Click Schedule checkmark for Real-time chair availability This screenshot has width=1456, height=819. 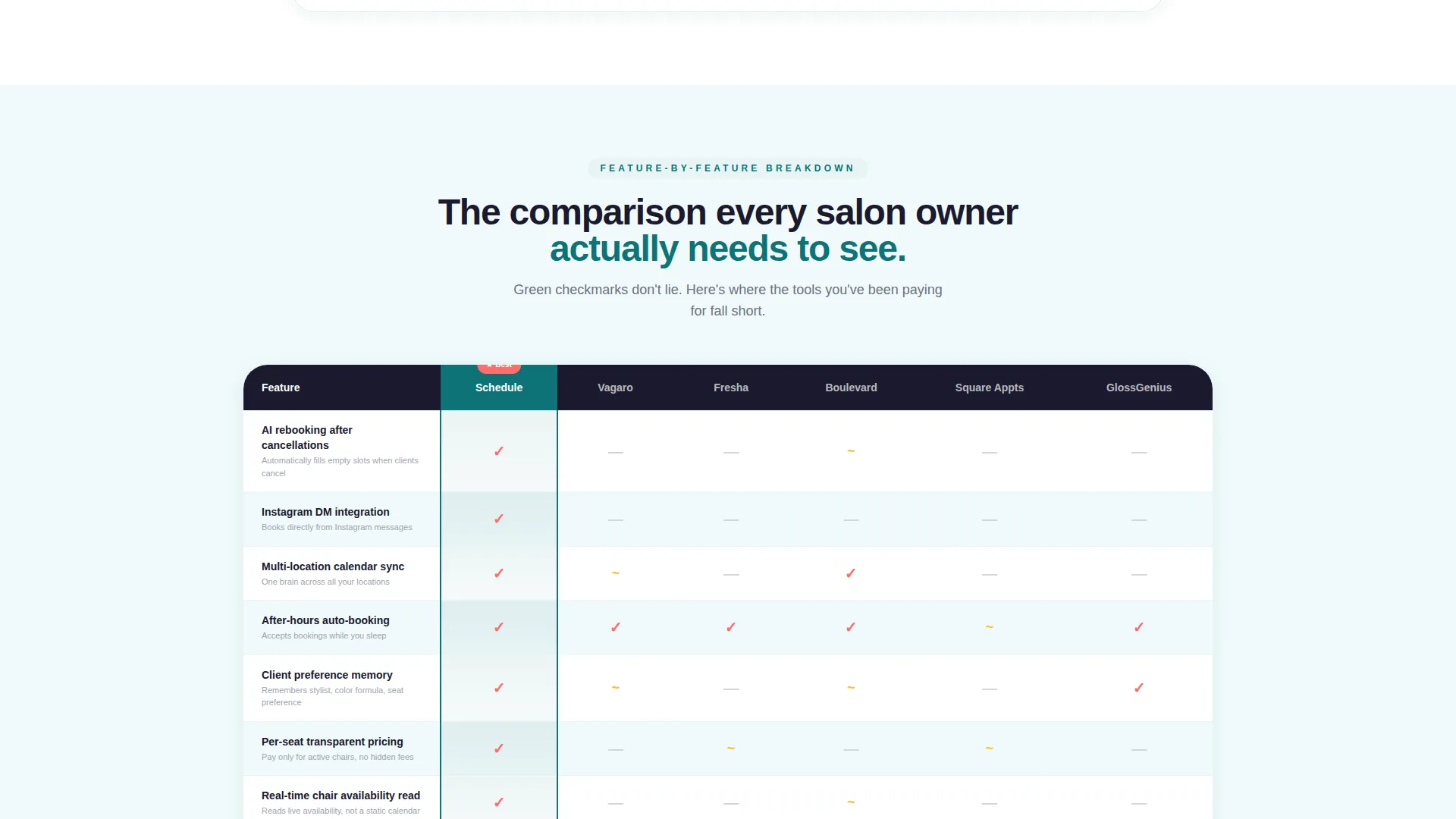pos(499,802)
